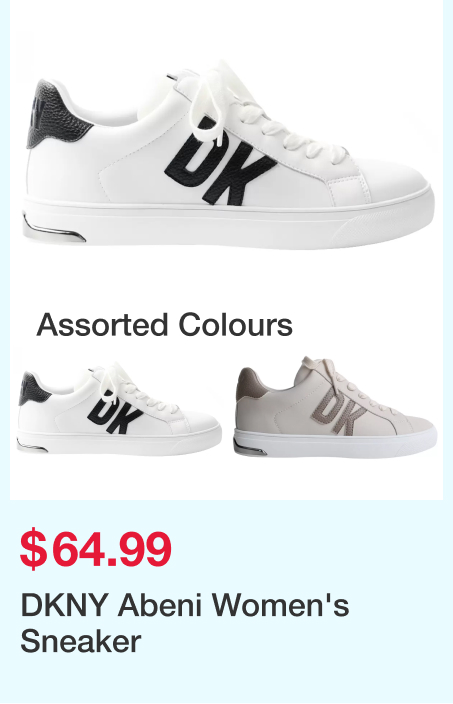
Task: Click the taupe DK logo on beige sneaker
Action: click(338, 409)
